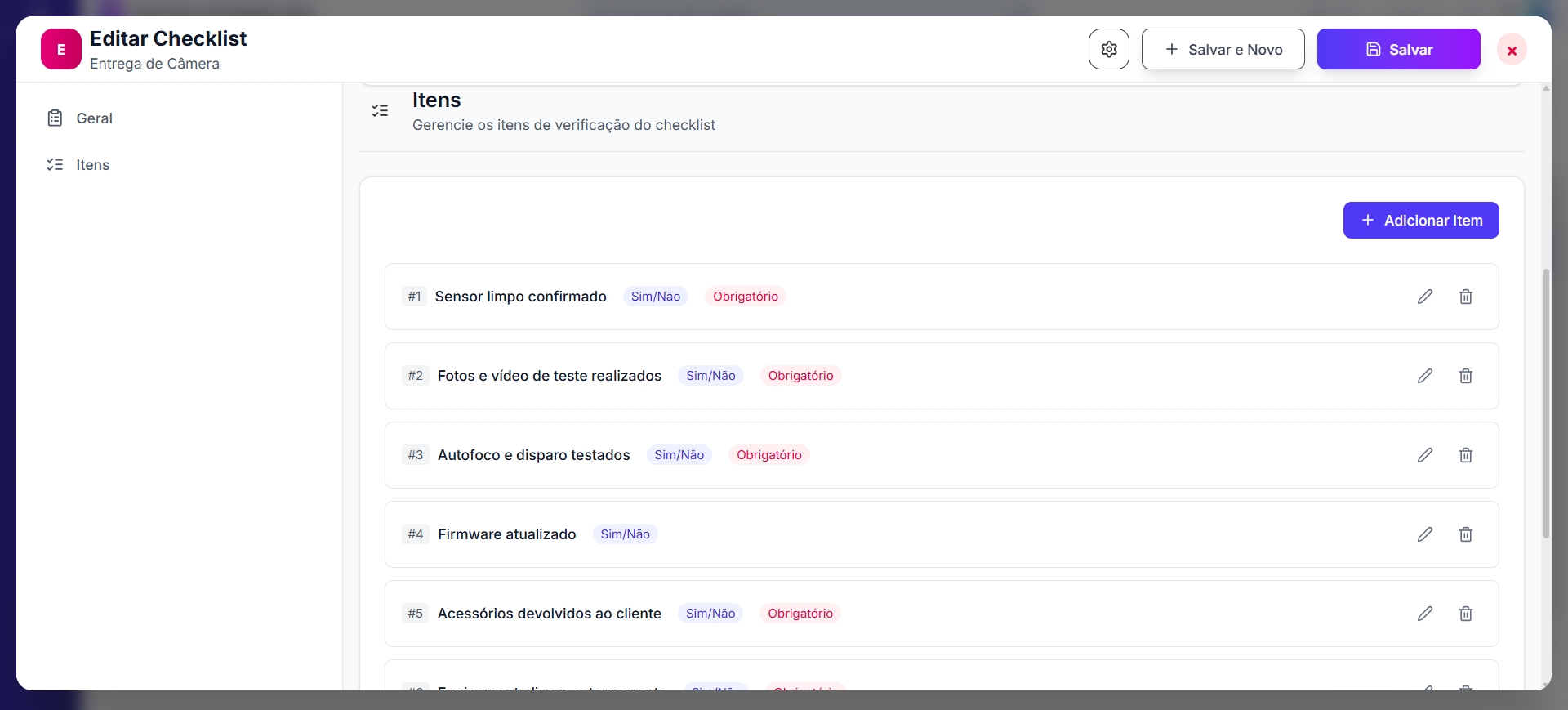Delete 'Fotos e vídeo de teste realizados' item
The image size is (1568, 710).
tap(1465, 376)
